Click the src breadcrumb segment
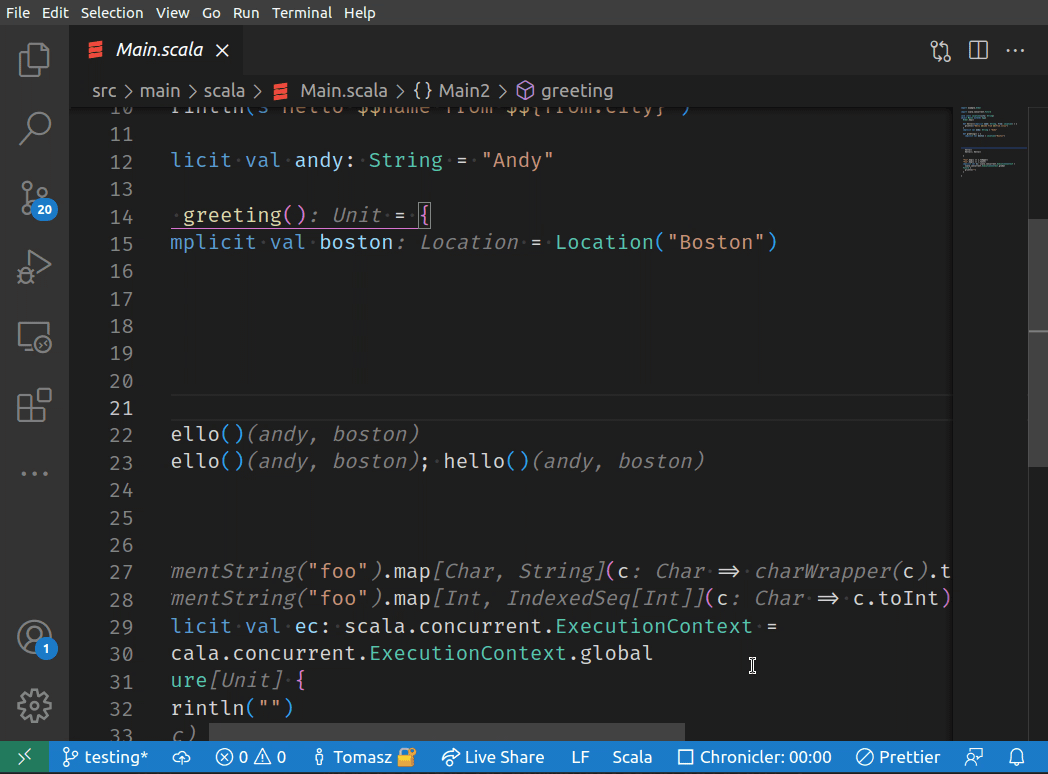Image resolution: width=1048 pixels, height=774 pixels. (104, 91)
